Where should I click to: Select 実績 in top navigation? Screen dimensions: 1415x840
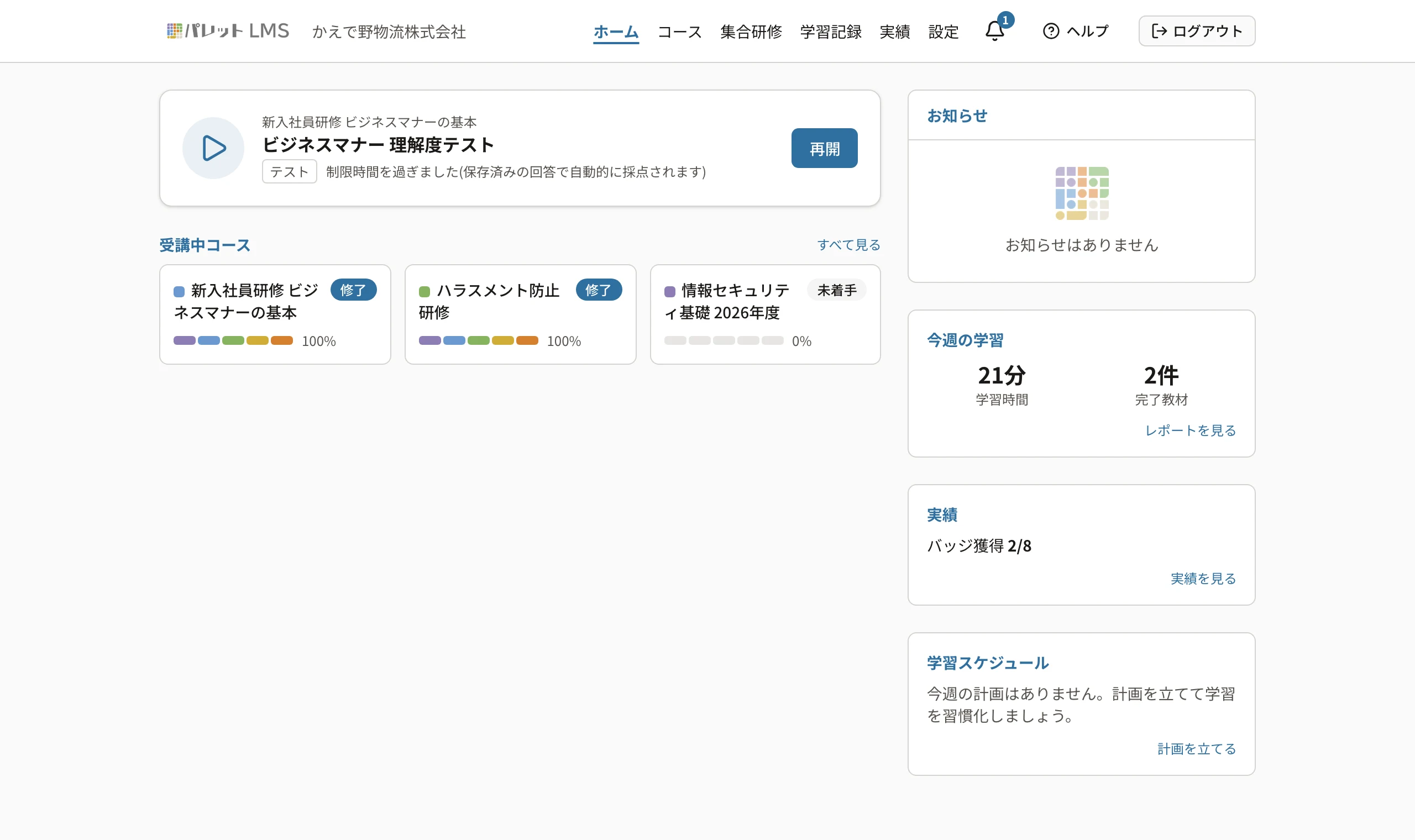(x=894, y=32)
